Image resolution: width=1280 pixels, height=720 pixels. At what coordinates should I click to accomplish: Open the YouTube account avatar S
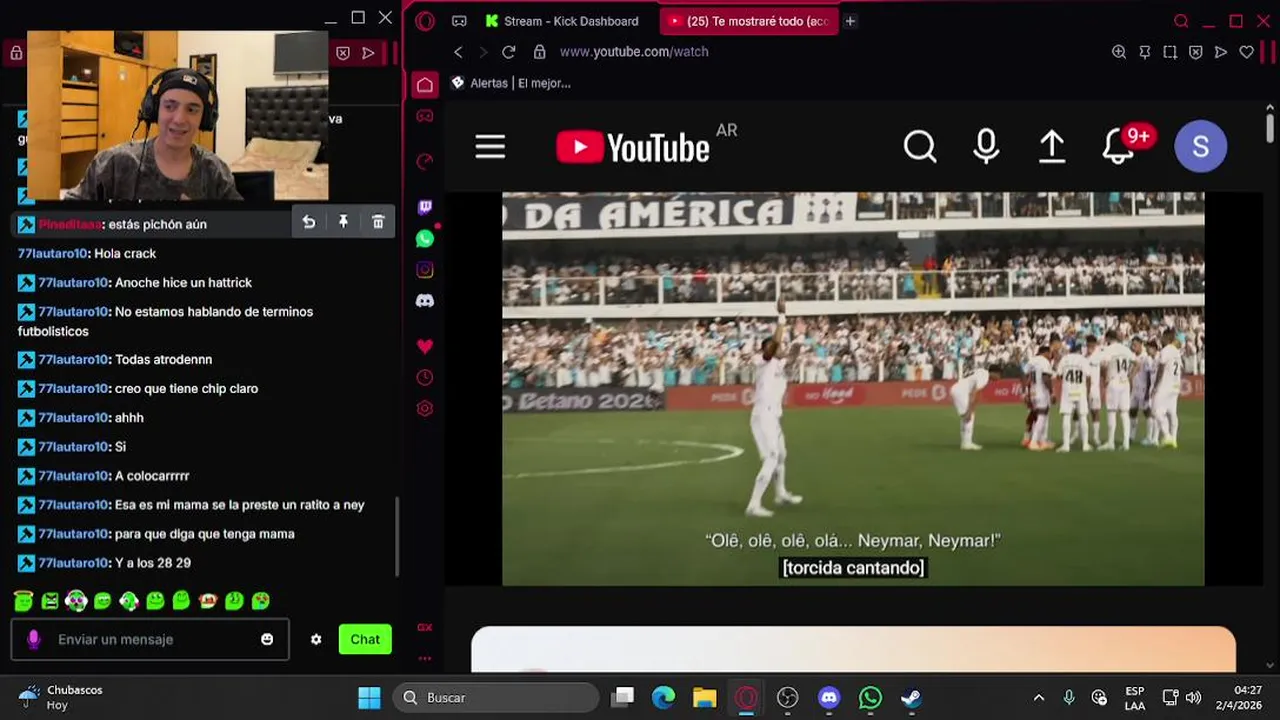click(x=1200, y=147)
